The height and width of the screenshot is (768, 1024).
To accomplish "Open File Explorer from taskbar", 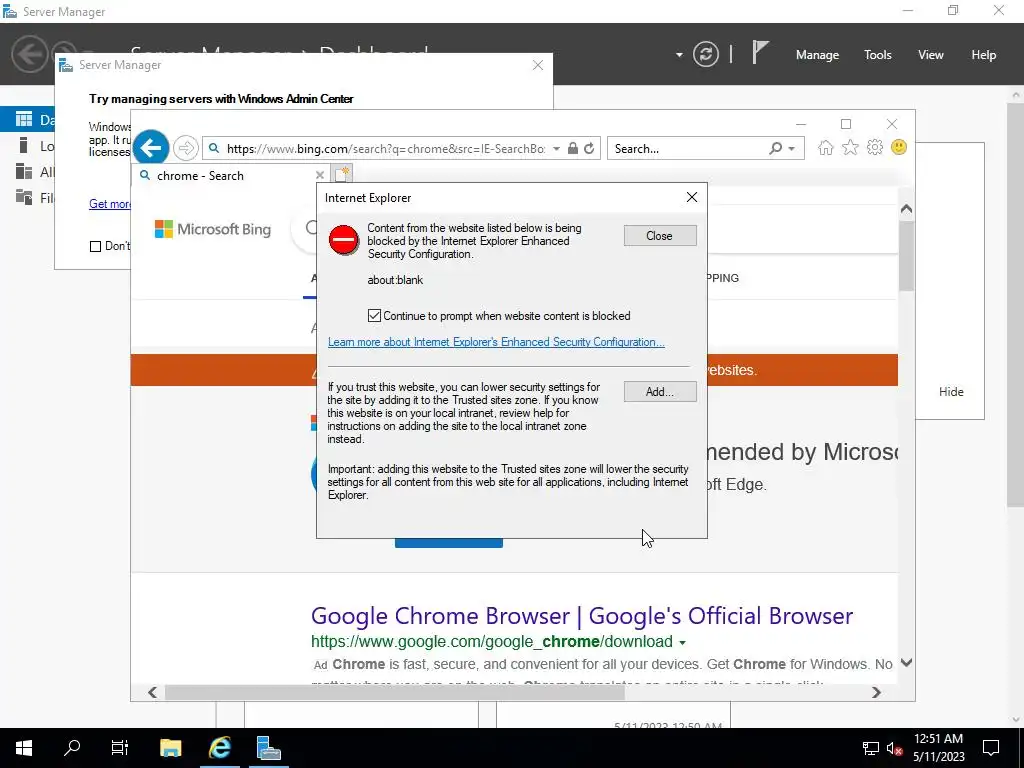I will pos(170,748).
